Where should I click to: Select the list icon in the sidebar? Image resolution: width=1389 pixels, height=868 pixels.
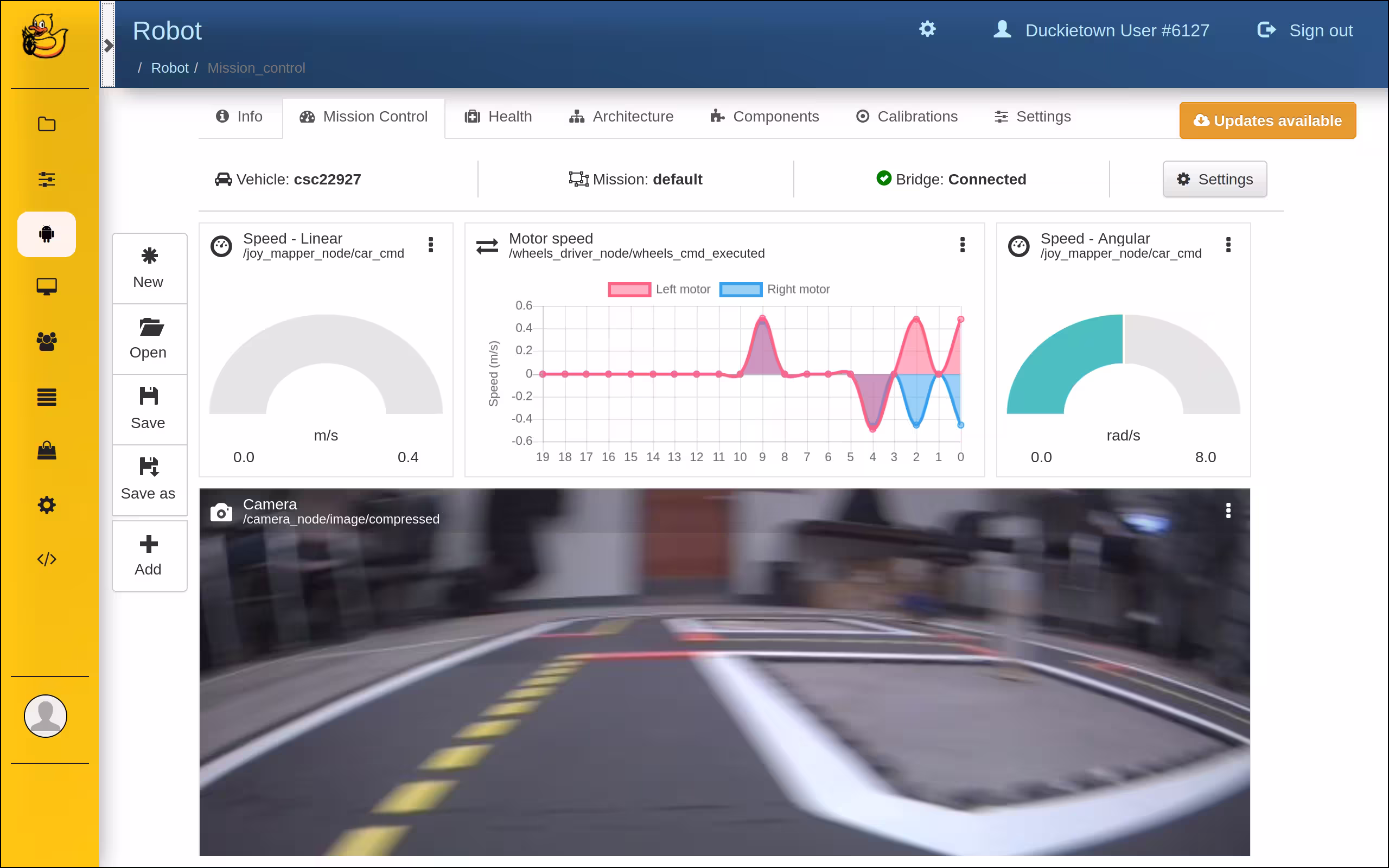46,397
